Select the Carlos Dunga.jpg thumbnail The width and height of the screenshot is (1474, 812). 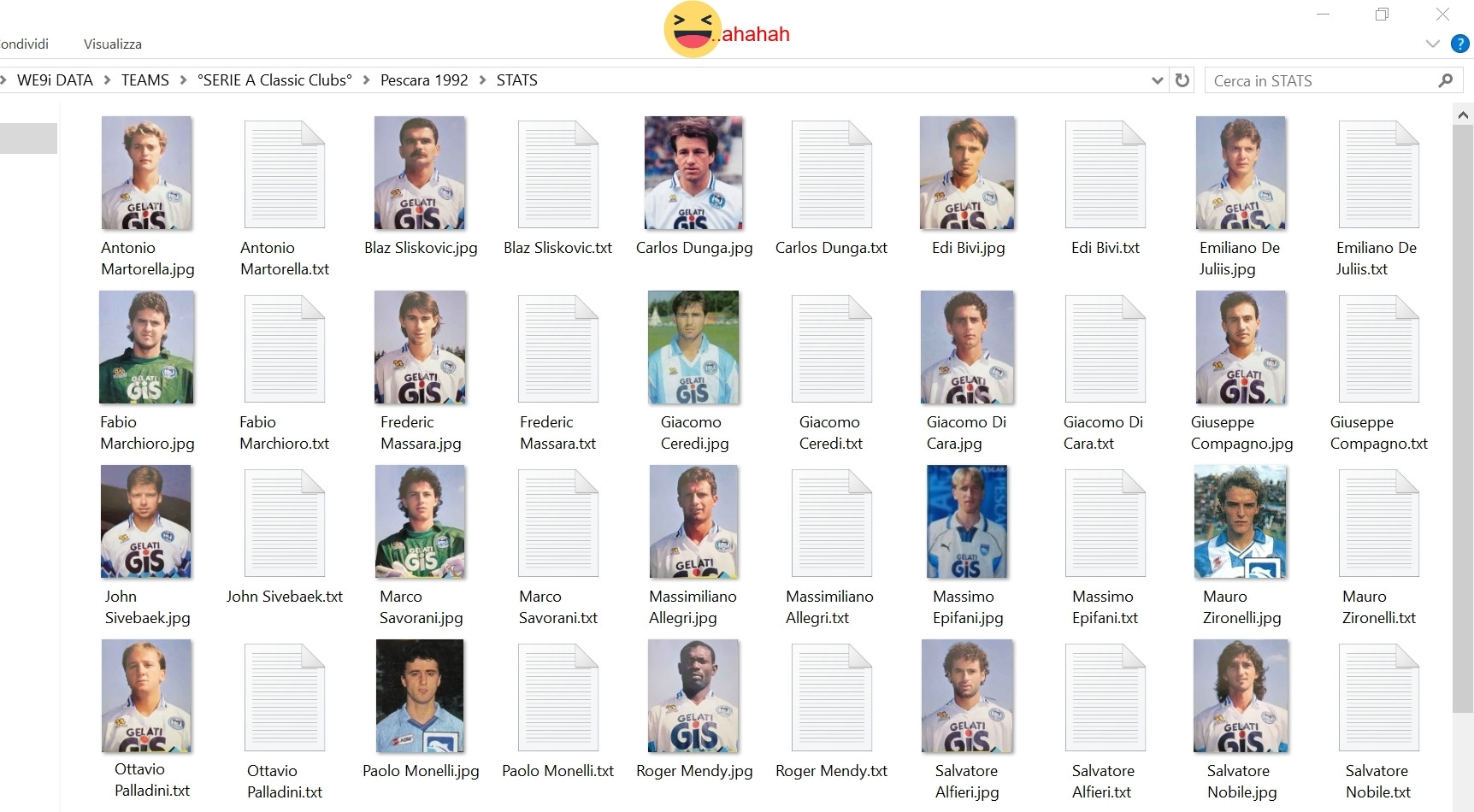[x=693, y=174]
